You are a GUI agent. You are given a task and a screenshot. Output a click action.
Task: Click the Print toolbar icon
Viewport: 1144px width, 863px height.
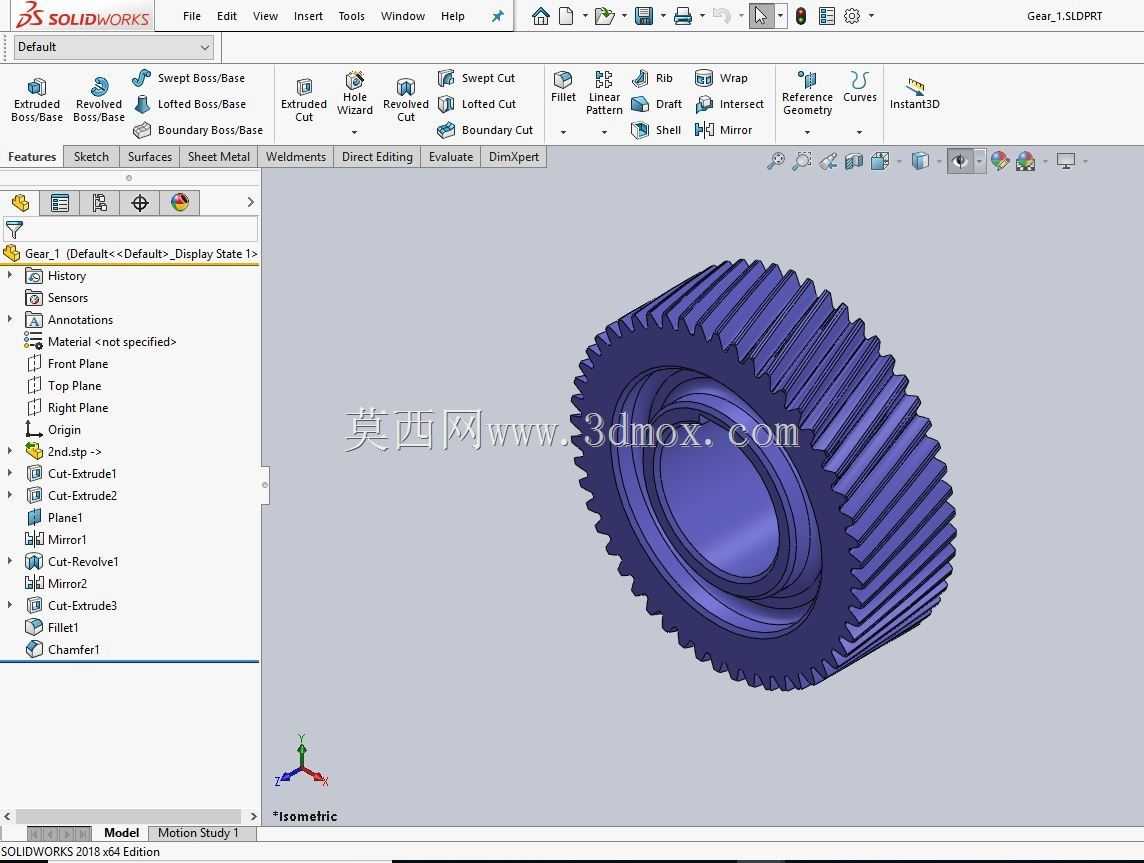tap(683, 16)
